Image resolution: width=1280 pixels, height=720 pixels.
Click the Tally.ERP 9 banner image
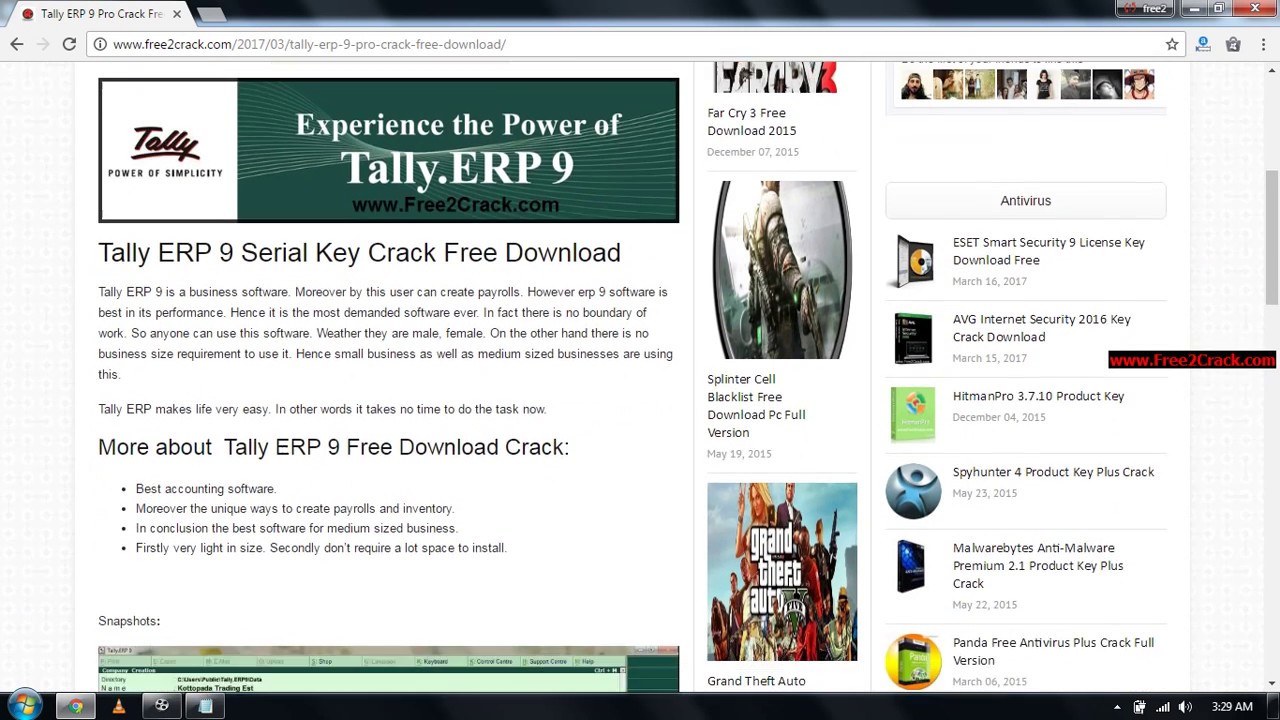point(388,150)
